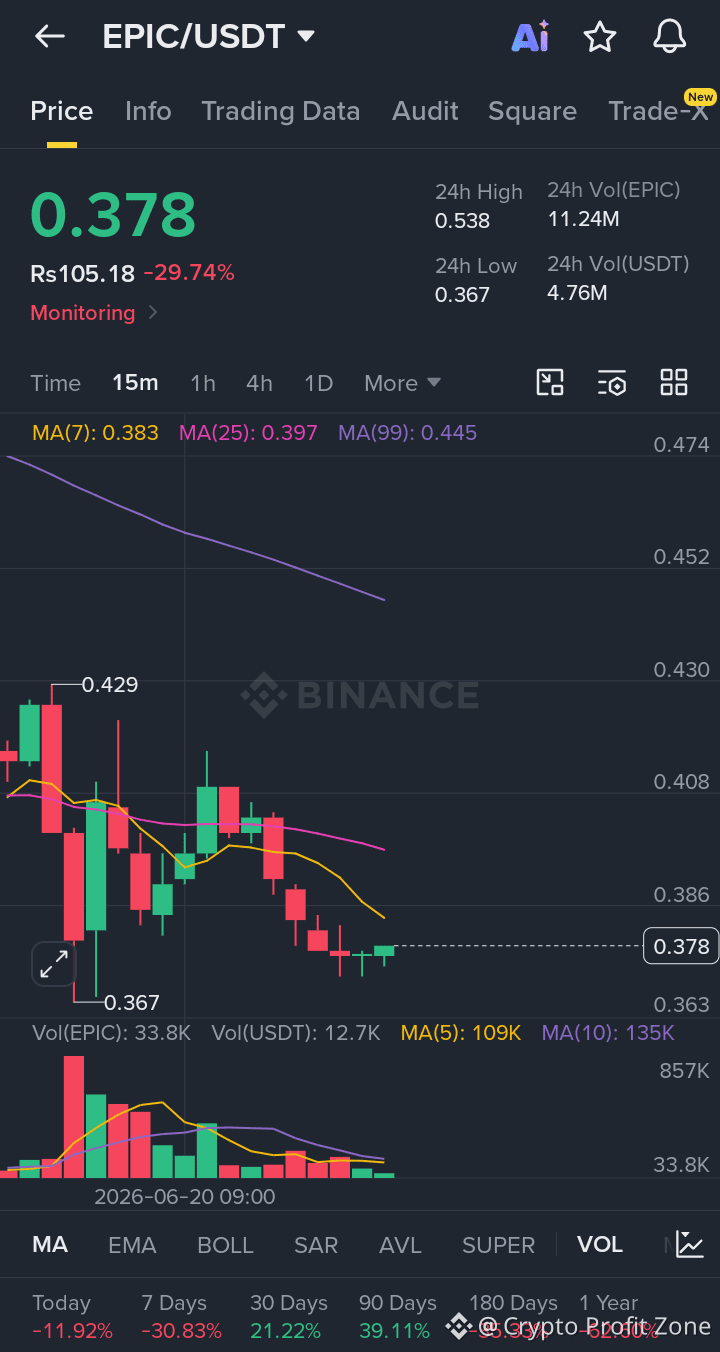
Task: Tap the -29.74% change value
Action: (x=189, y=273)
